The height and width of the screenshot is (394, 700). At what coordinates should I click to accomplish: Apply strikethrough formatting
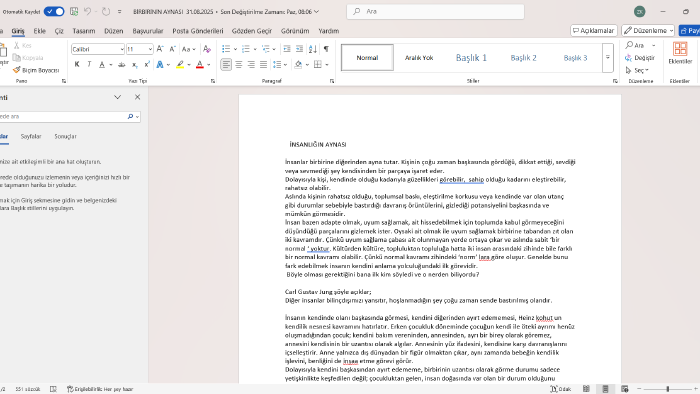[121, 65]
